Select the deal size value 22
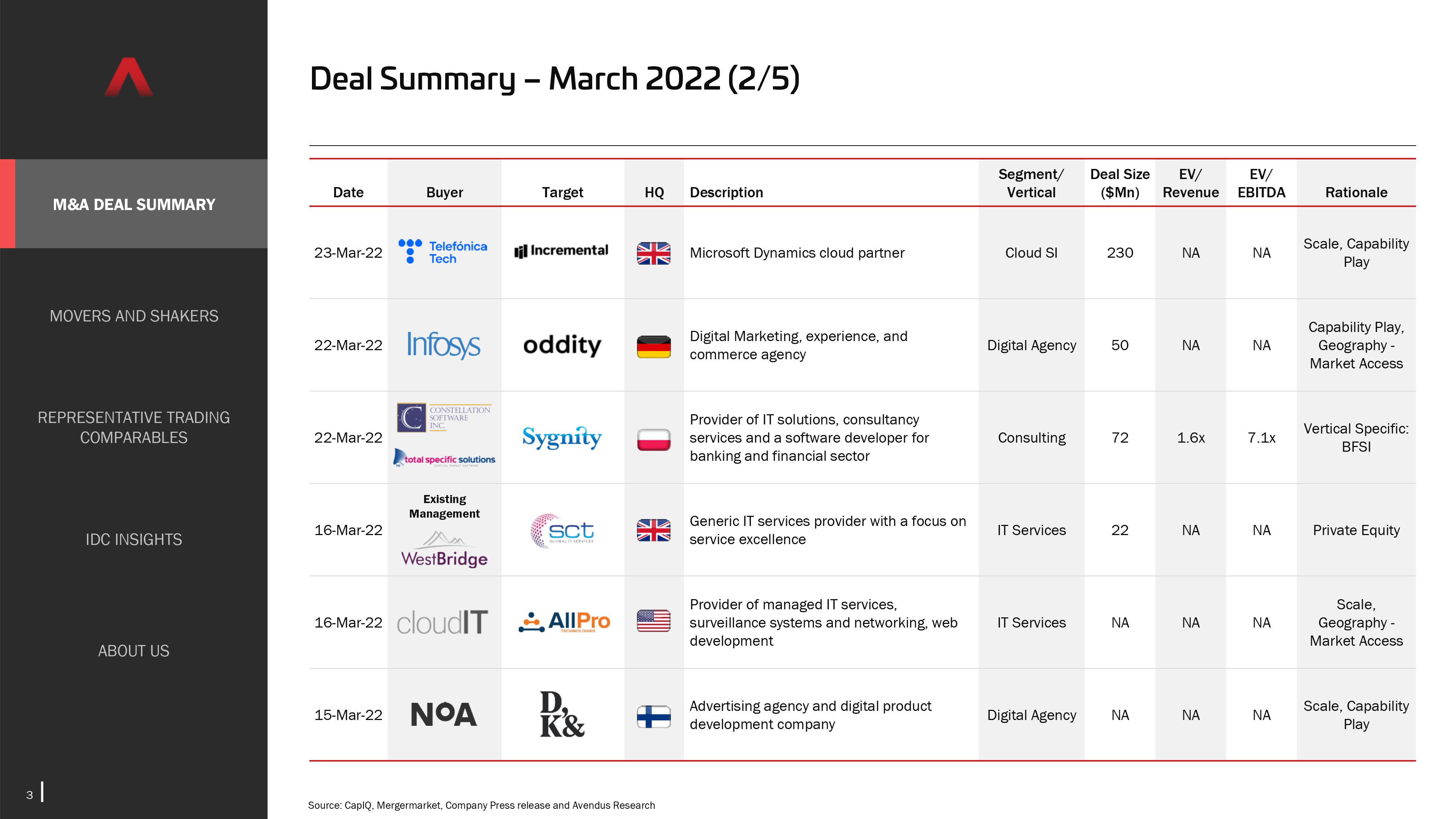Viewport: 1456px width, 819px height. coord(1120,530)
